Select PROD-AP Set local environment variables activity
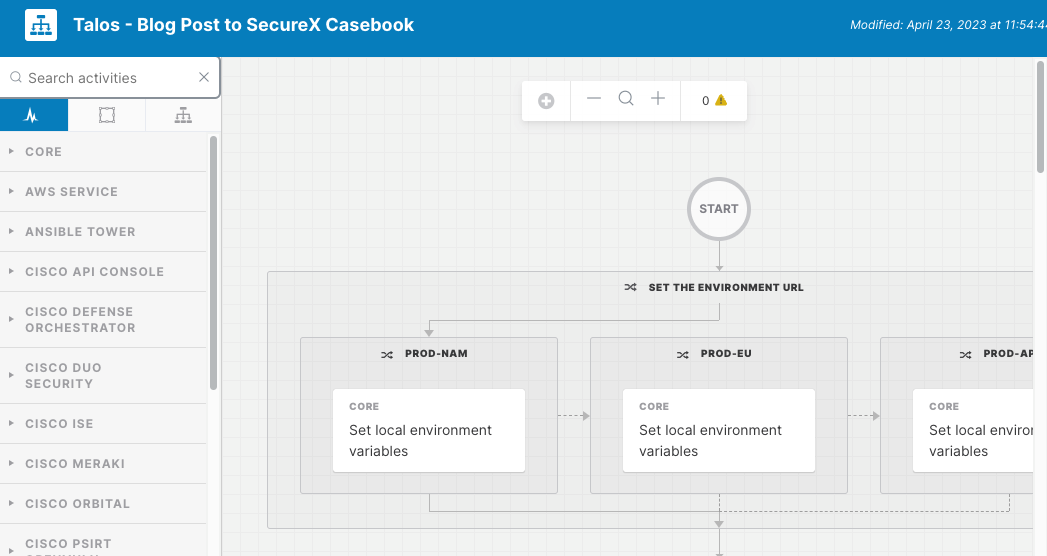Screen dimensions: 1047x556 coord(973,431)
